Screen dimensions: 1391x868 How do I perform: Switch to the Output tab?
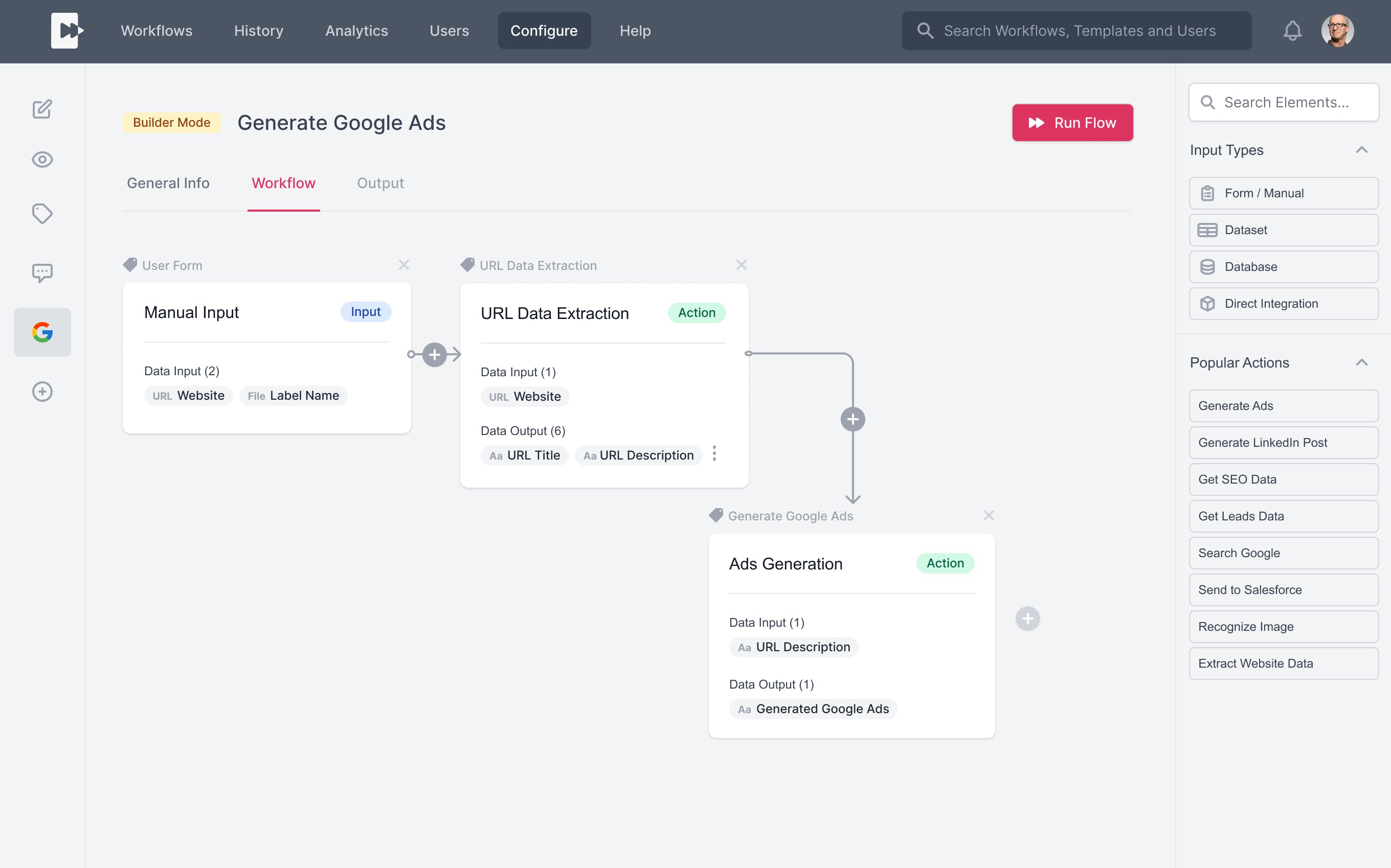coord(380,183)
